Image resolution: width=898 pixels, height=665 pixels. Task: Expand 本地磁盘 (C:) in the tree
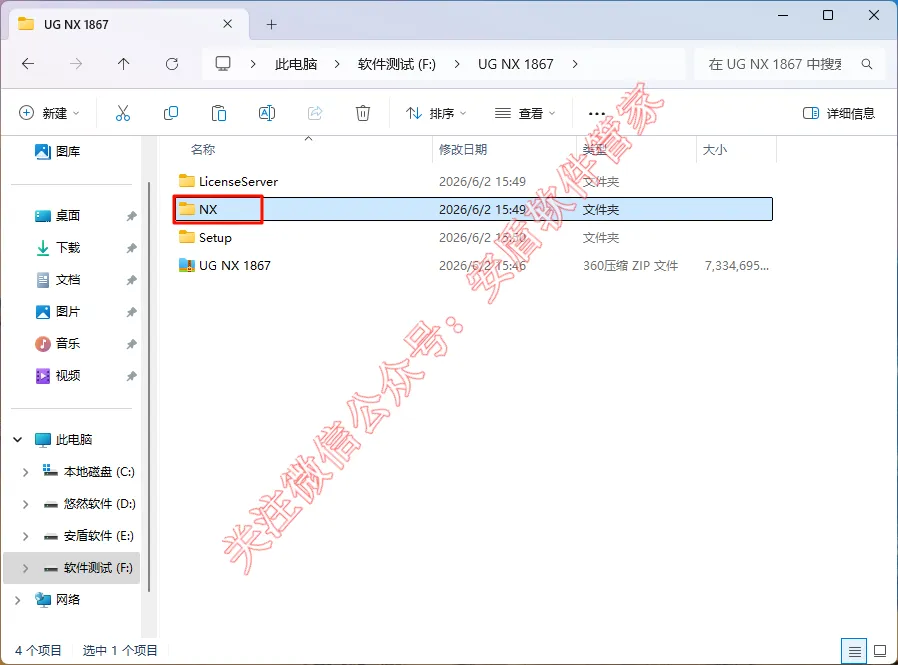[25, 473]
